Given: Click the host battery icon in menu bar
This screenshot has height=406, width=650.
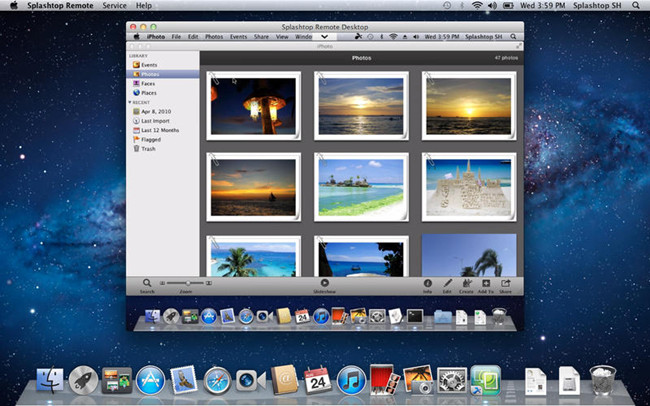Looking at the screenshot, I should [508, 5].
